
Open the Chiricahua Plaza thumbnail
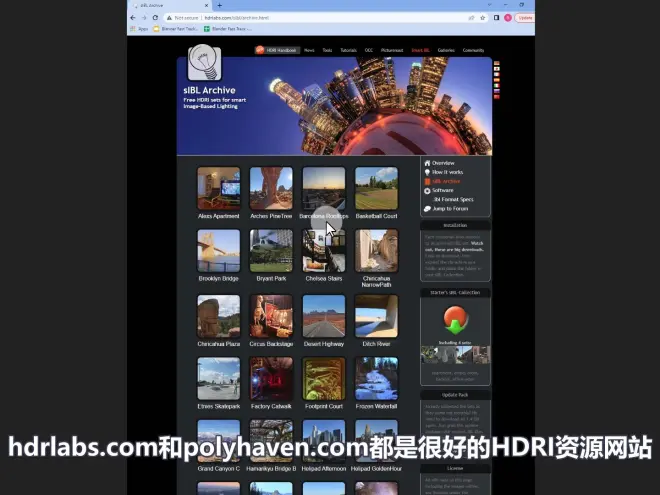tap(219, 316)
